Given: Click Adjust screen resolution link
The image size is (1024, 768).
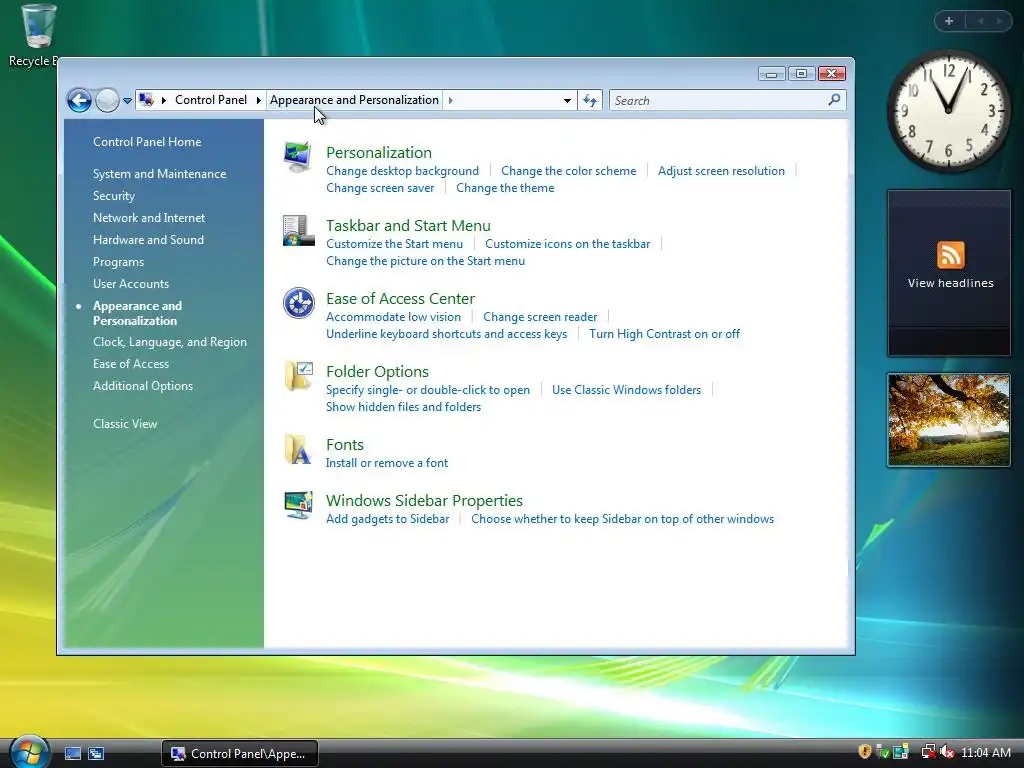Looking at the screenshot, I should coord(721,171).
